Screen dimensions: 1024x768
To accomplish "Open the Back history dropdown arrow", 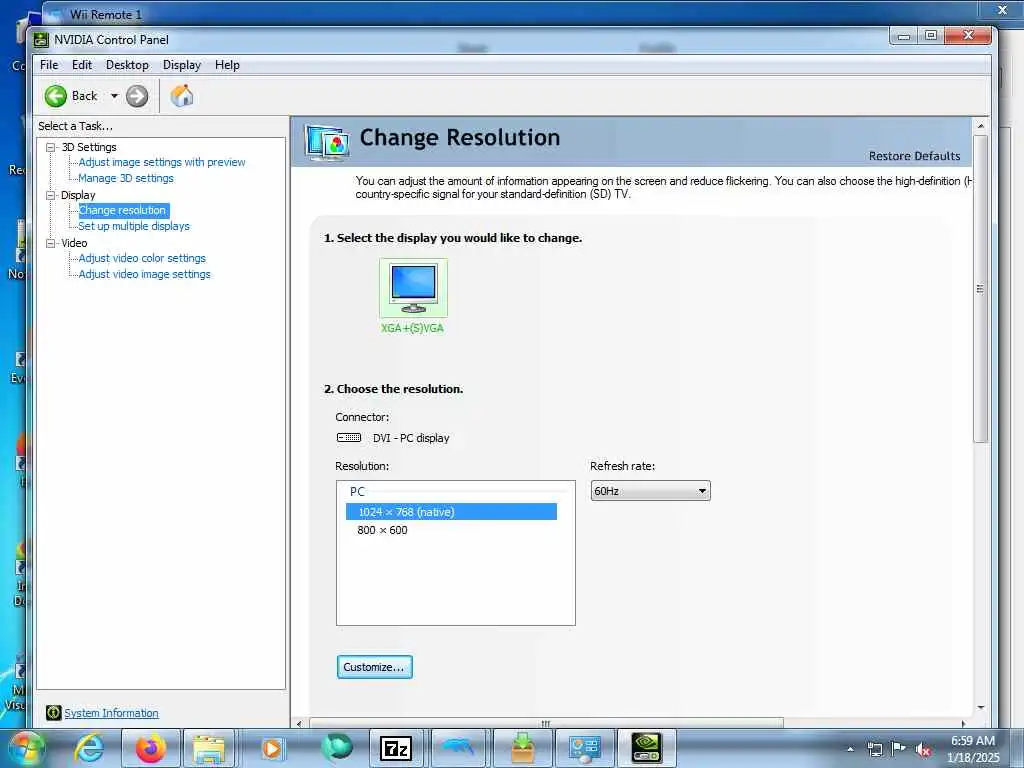I will click(114, 96).
